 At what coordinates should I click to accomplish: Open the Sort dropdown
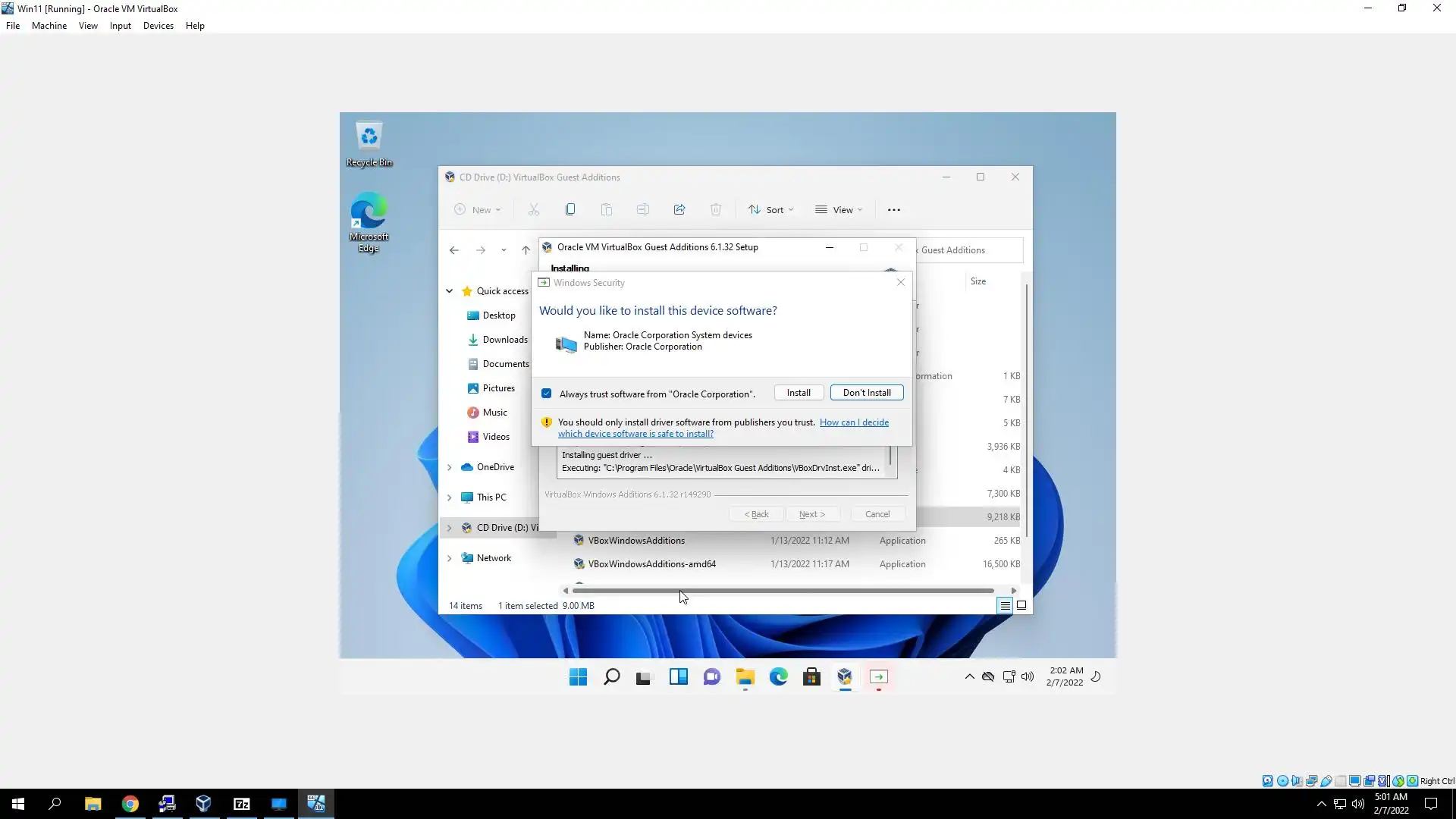coord(770,210)
